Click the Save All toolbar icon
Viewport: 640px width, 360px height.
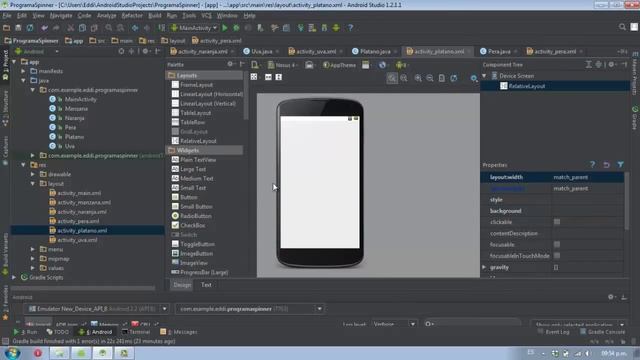pyautogui.click(x=18, y=28)
